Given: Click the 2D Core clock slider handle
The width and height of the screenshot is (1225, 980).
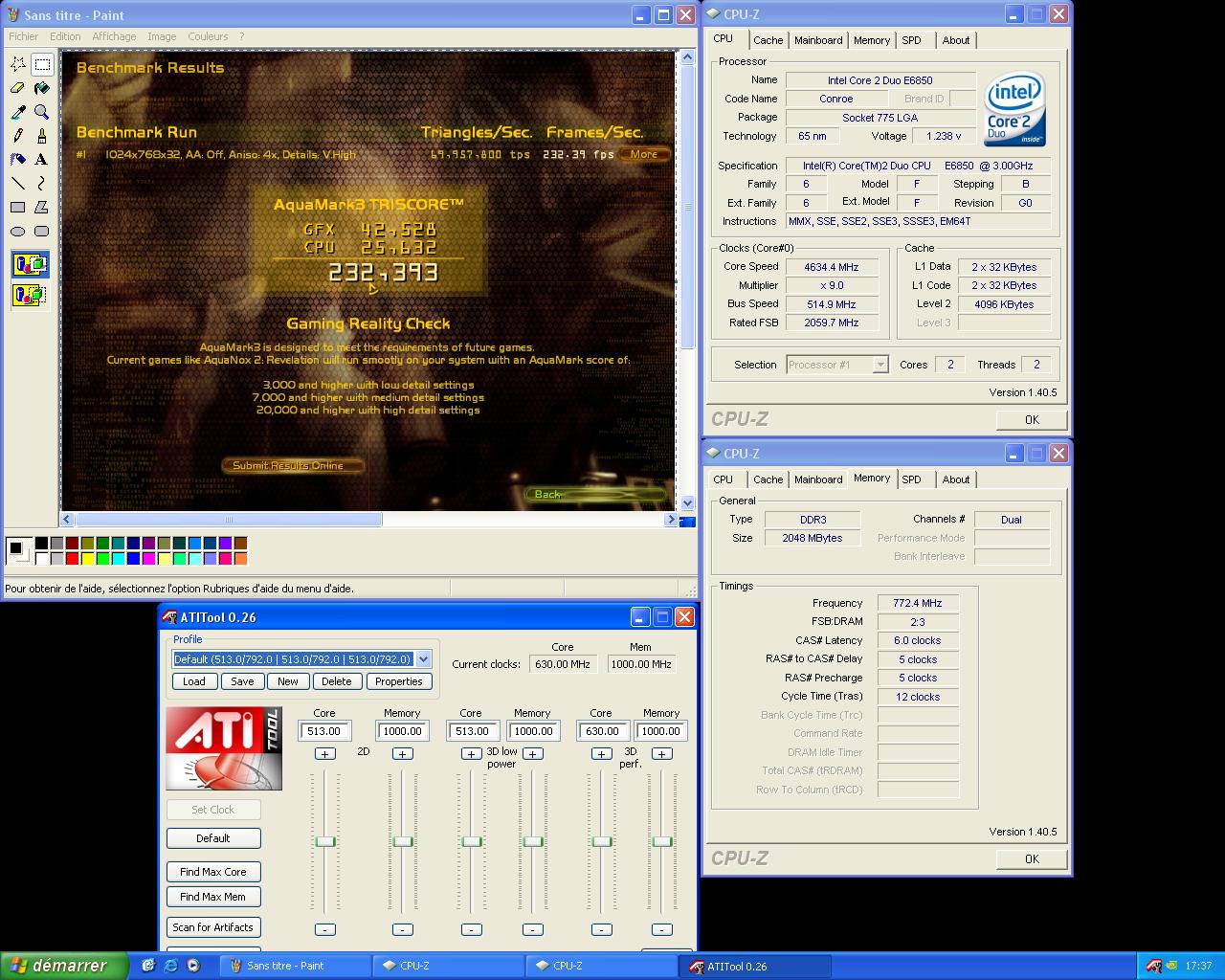Looking at the screenshot, I should click(325, 841).
